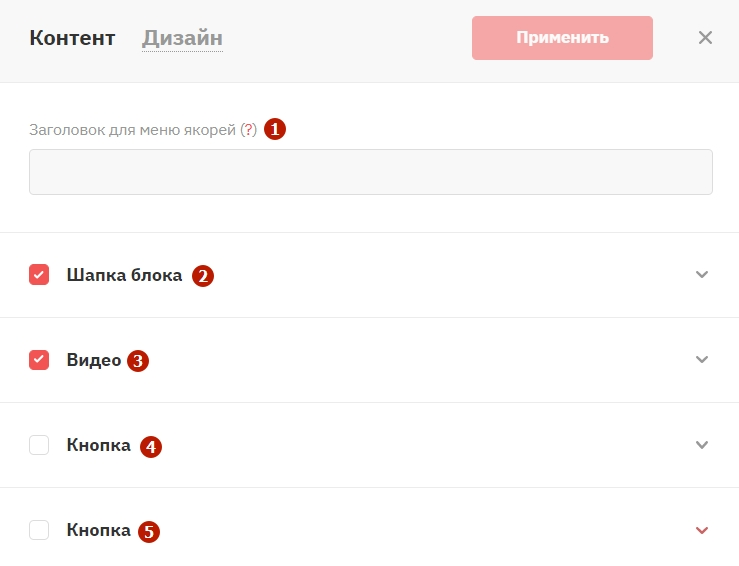
Task: Focus the anchor menu title input field
Action: point(371,172)
